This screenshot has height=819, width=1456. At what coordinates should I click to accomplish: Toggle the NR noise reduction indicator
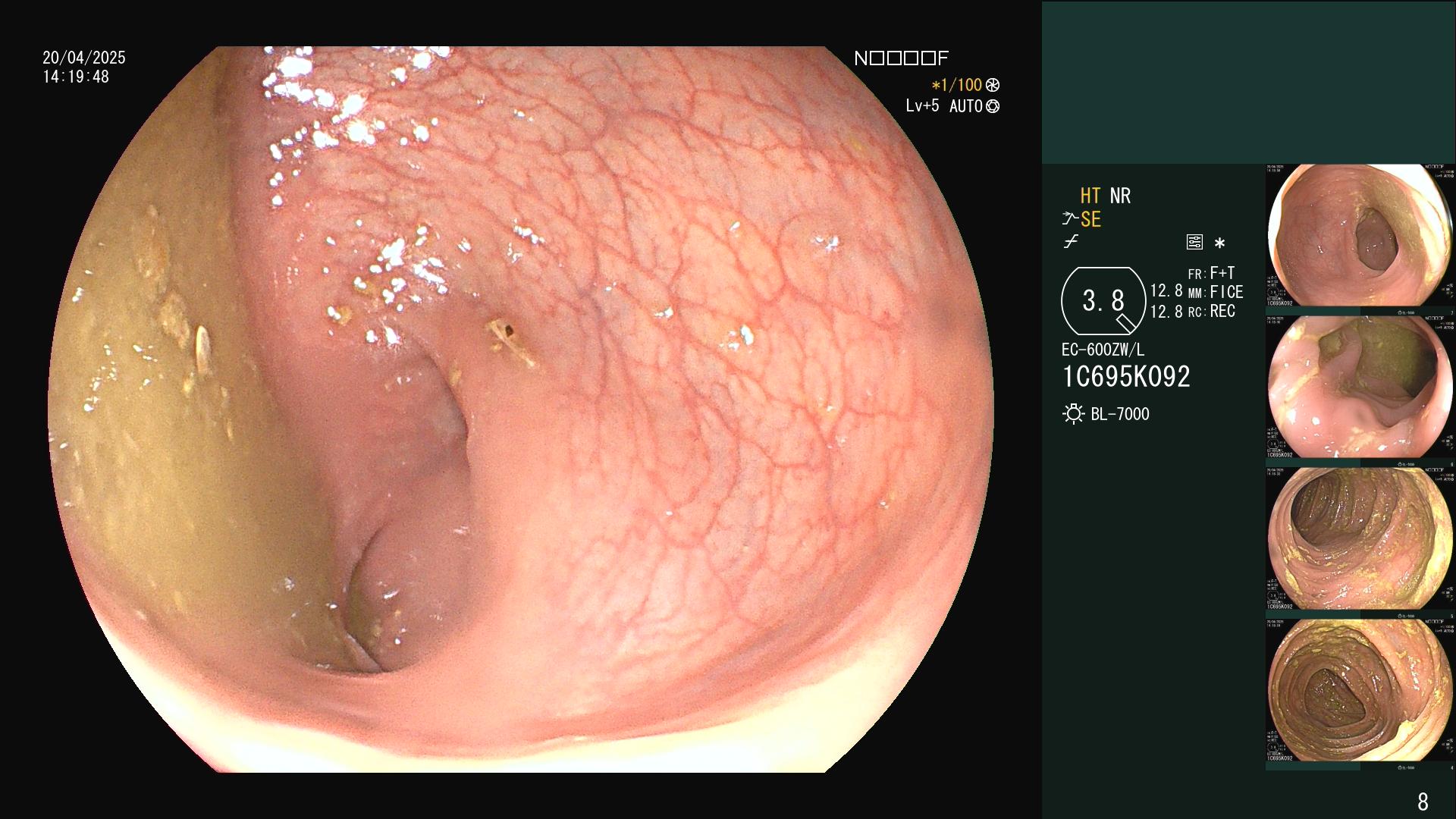[x=1120, y=196]
